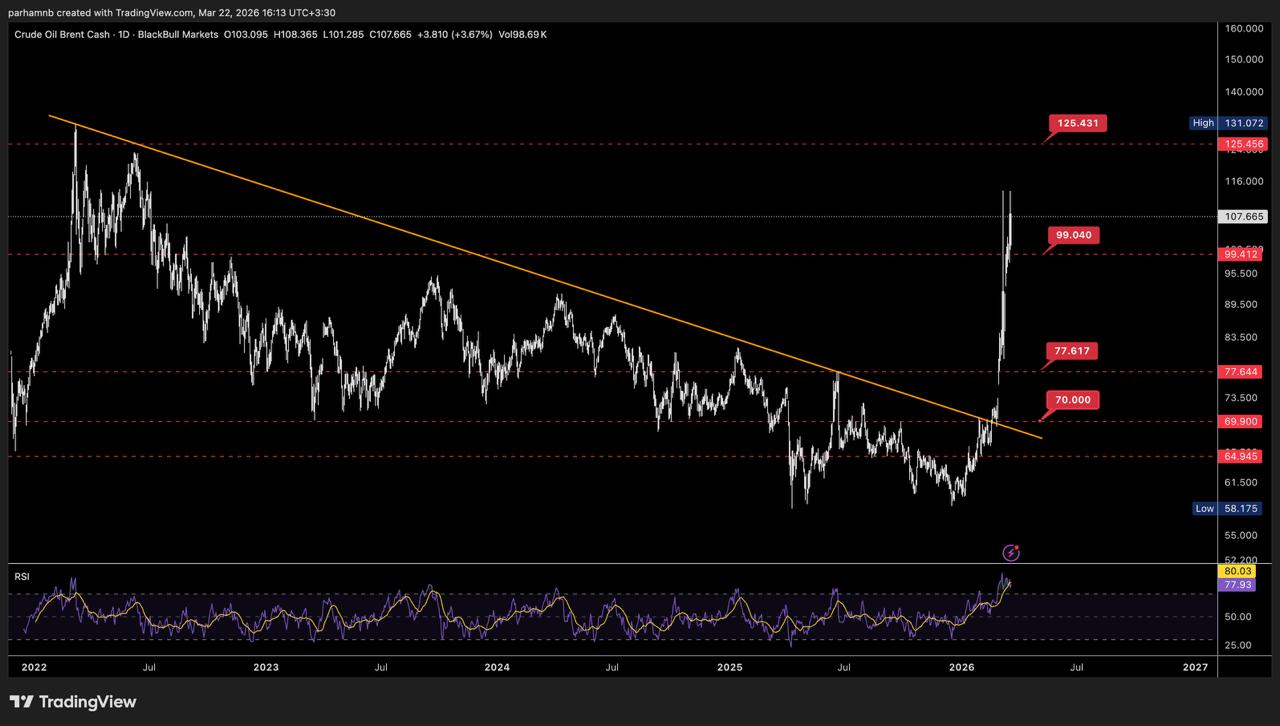Select the red 99.040 price callout

[x=1075, y=235]
